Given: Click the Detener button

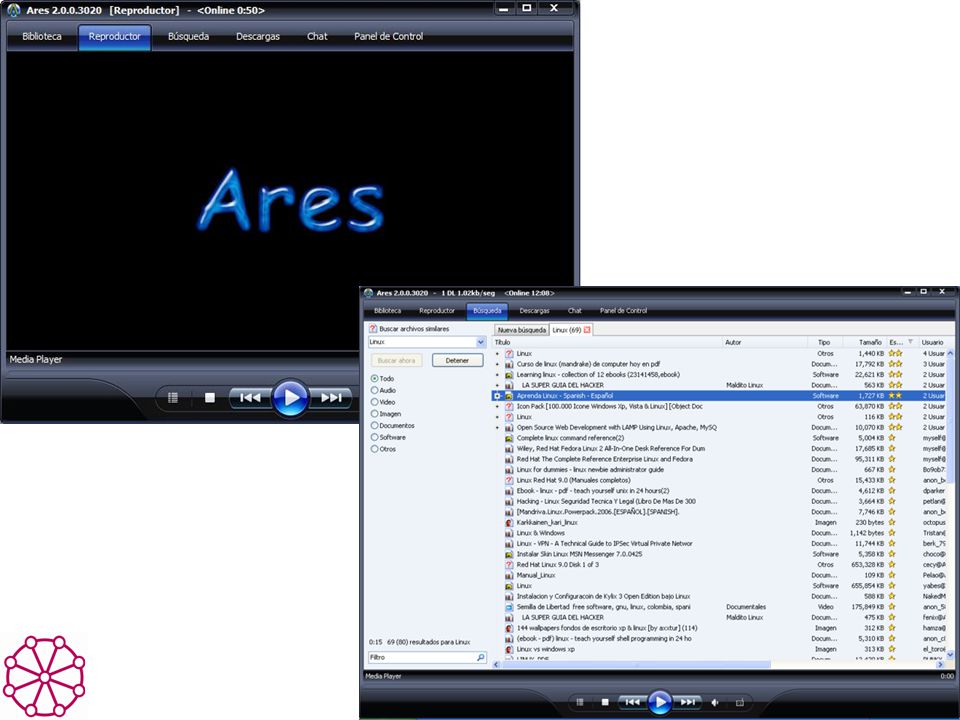Looking at the screenshot, I should pyautogui.click(x=457, y=360).
